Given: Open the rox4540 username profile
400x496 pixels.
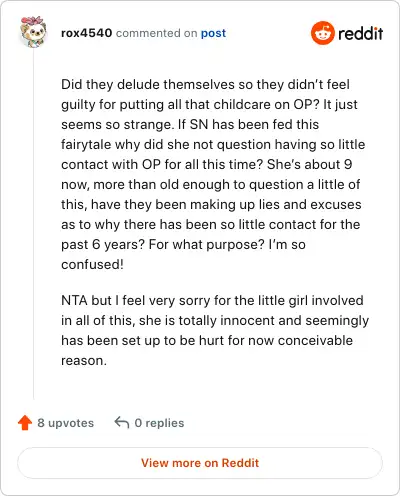Looking at the screenshot, I should [87, 33].
